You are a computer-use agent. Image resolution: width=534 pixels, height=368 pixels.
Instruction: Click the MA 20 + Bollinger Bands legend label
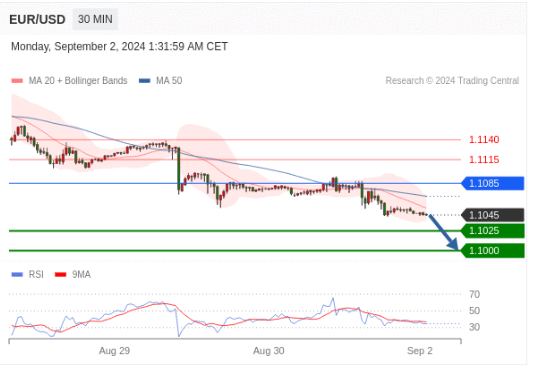point(78,81)
